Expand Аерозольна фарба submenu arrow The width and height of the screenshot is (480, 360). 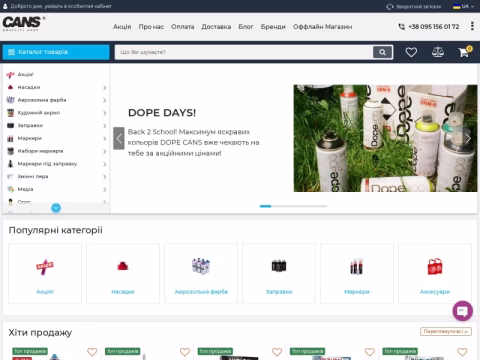pos(104,100)
